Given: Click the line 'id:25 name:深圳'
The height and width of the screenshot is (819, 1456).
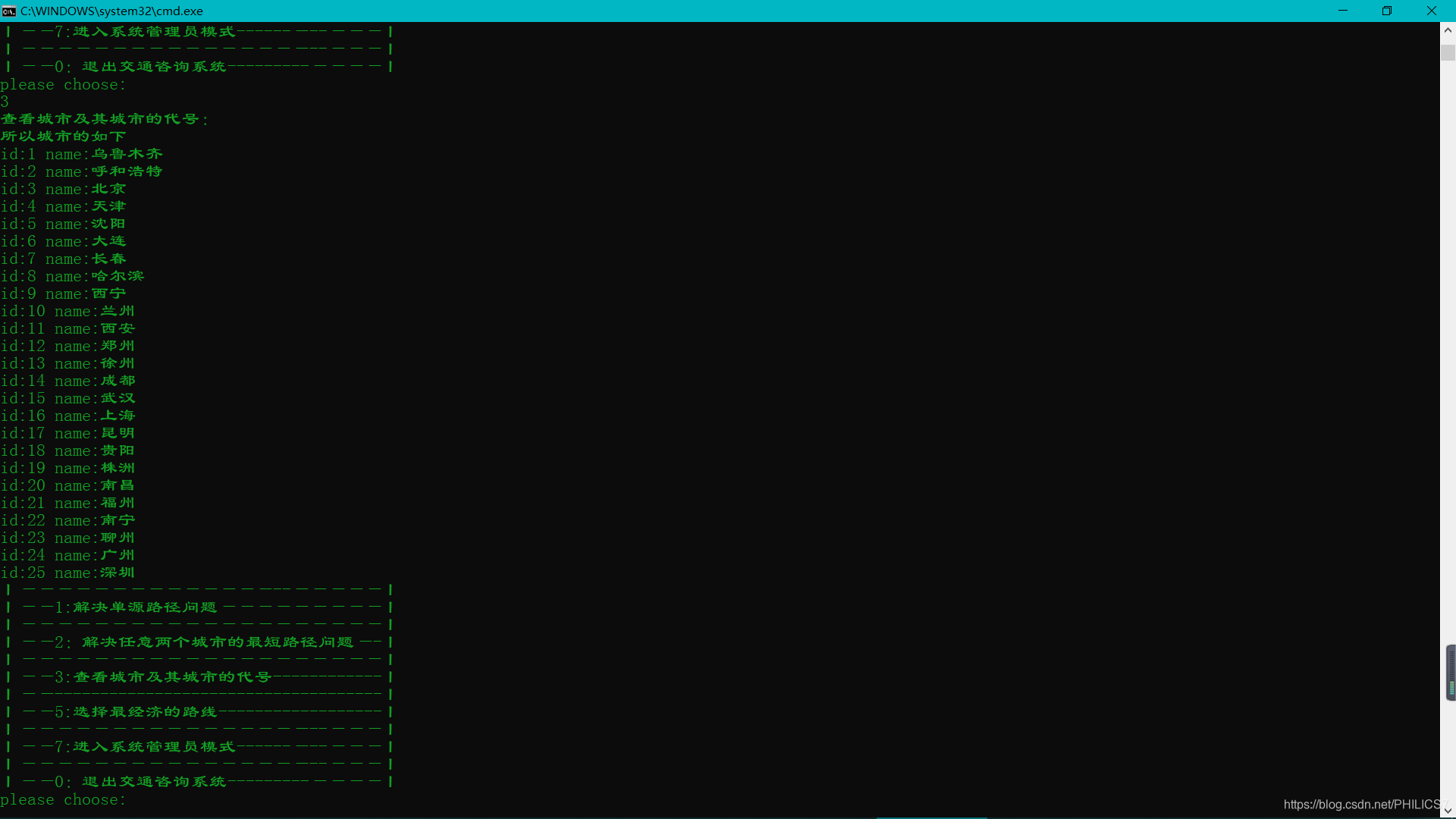Looking at the screenshot, I should coord(67,573).
